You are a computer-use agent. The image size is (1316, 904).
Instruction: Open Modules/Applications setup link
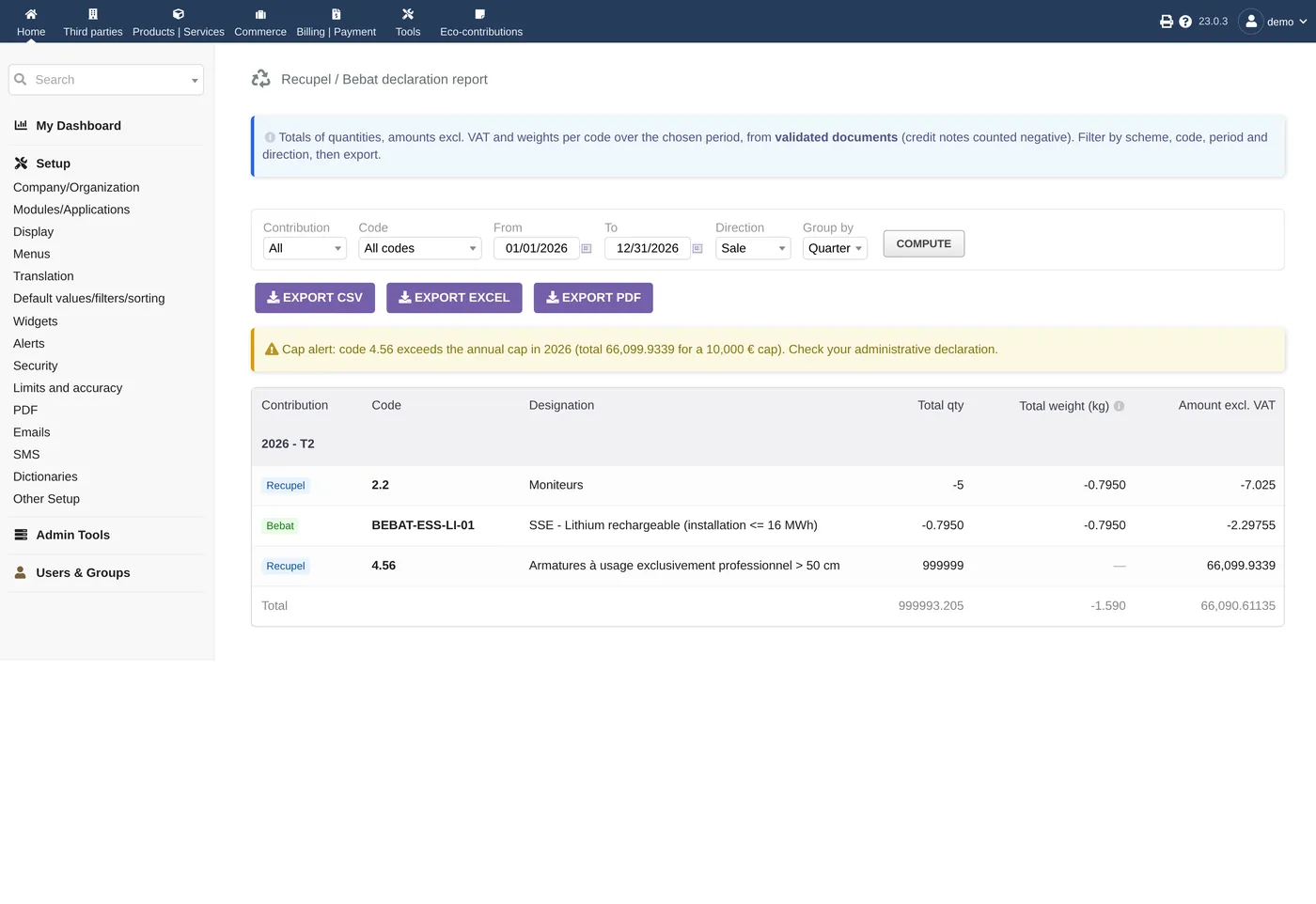[71, 210]
